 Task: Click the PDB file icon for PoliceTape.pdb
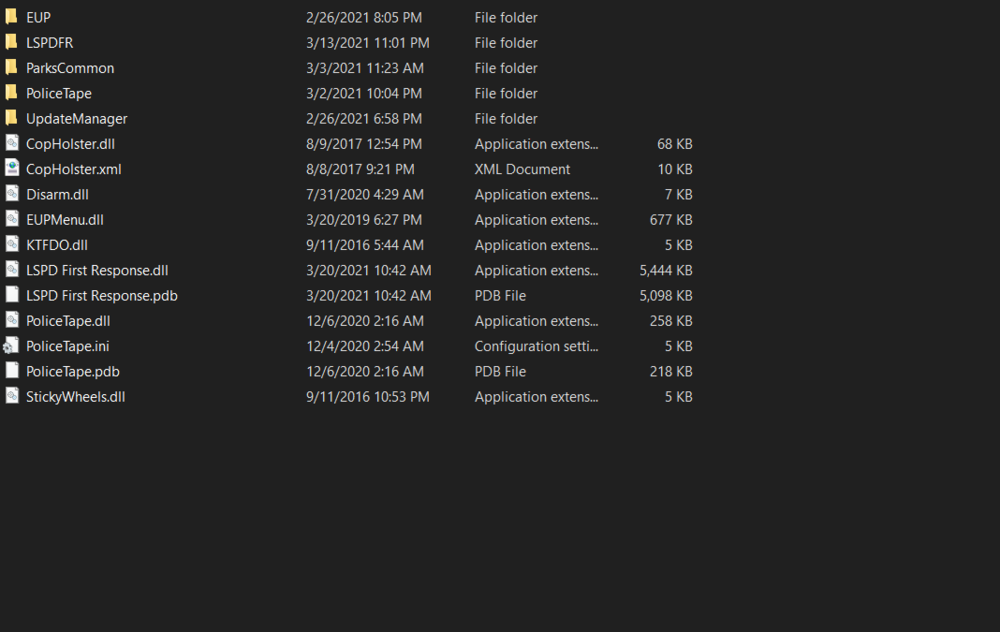(x=12, y=370)
